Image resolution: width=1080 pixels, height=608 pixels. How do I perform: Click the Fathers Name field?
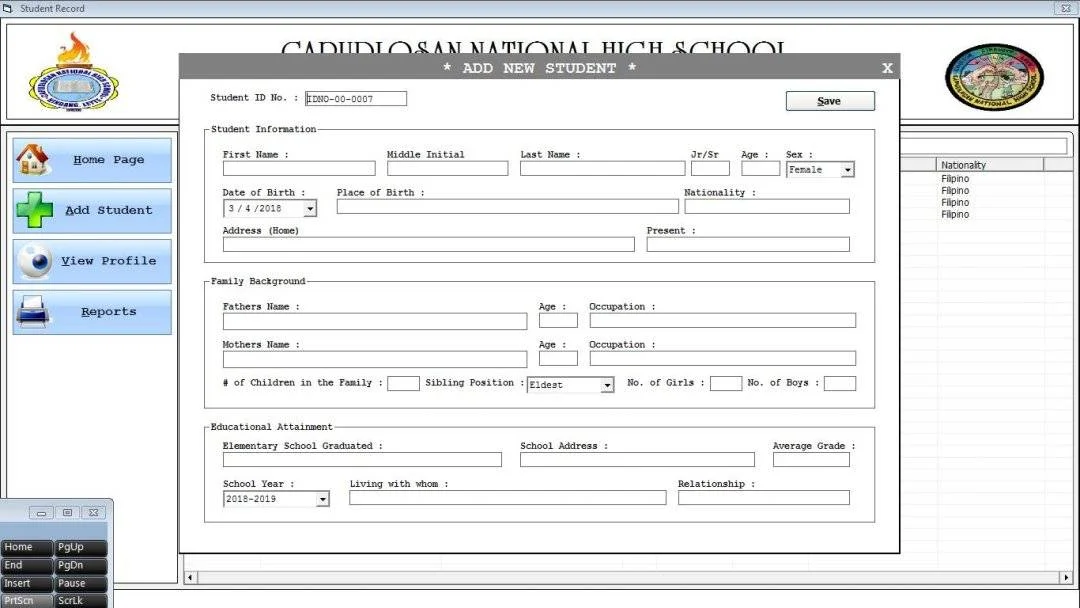click(x=375, y=321)
